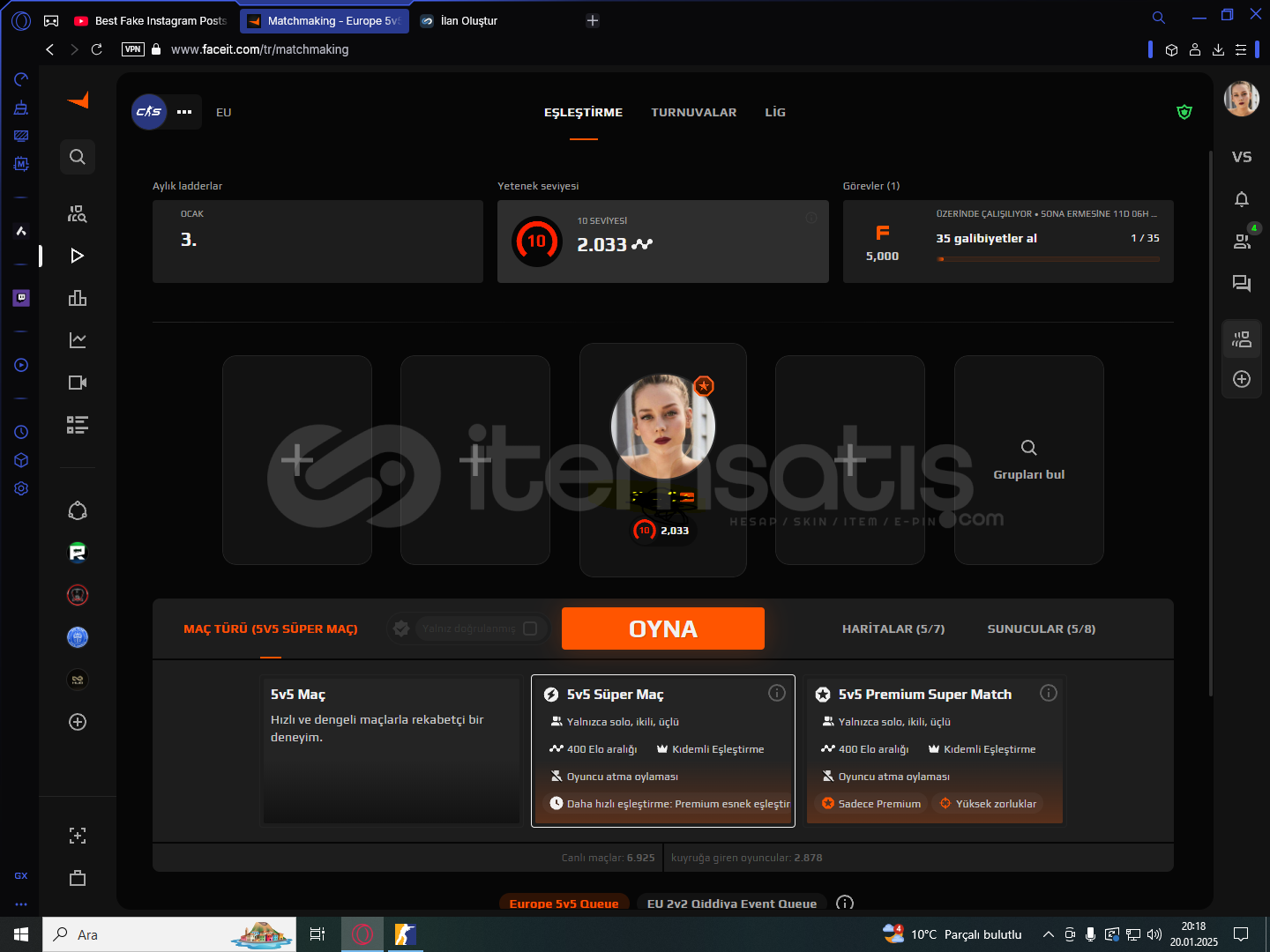Open the profile avatar at top right

tap(1242, 98)
